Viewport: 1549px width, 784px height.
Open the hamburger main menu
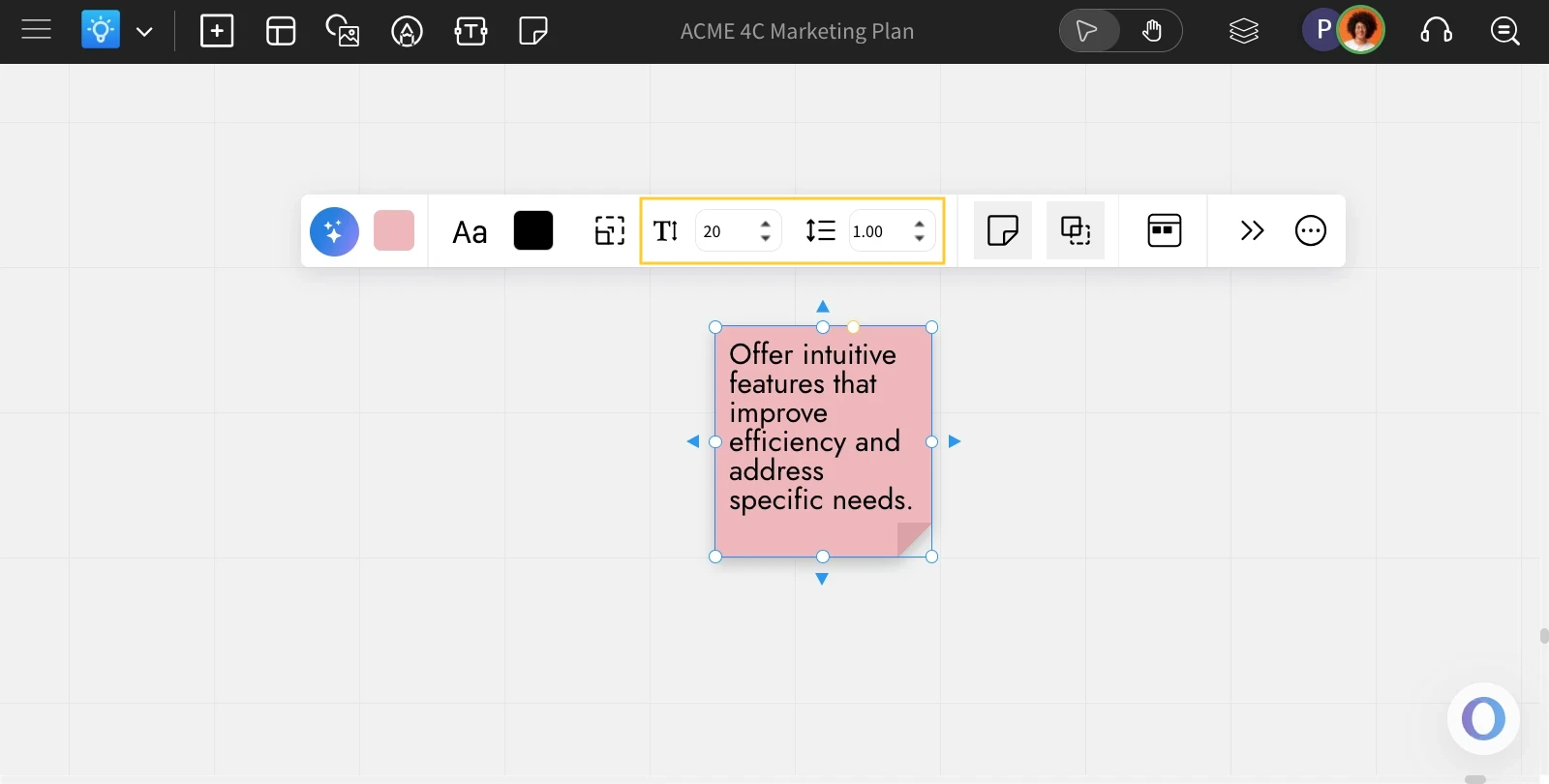click(36, 31)
